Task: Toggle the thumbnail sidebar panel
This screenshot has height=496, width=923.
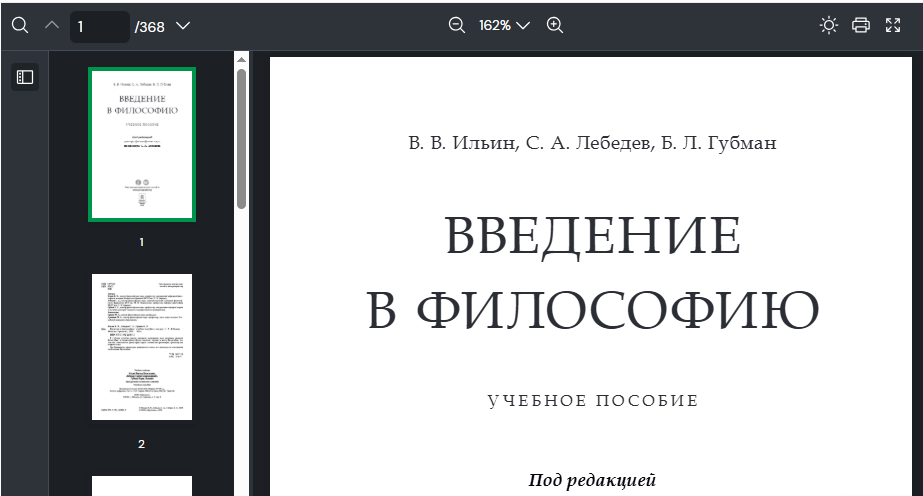Action: 25,77
